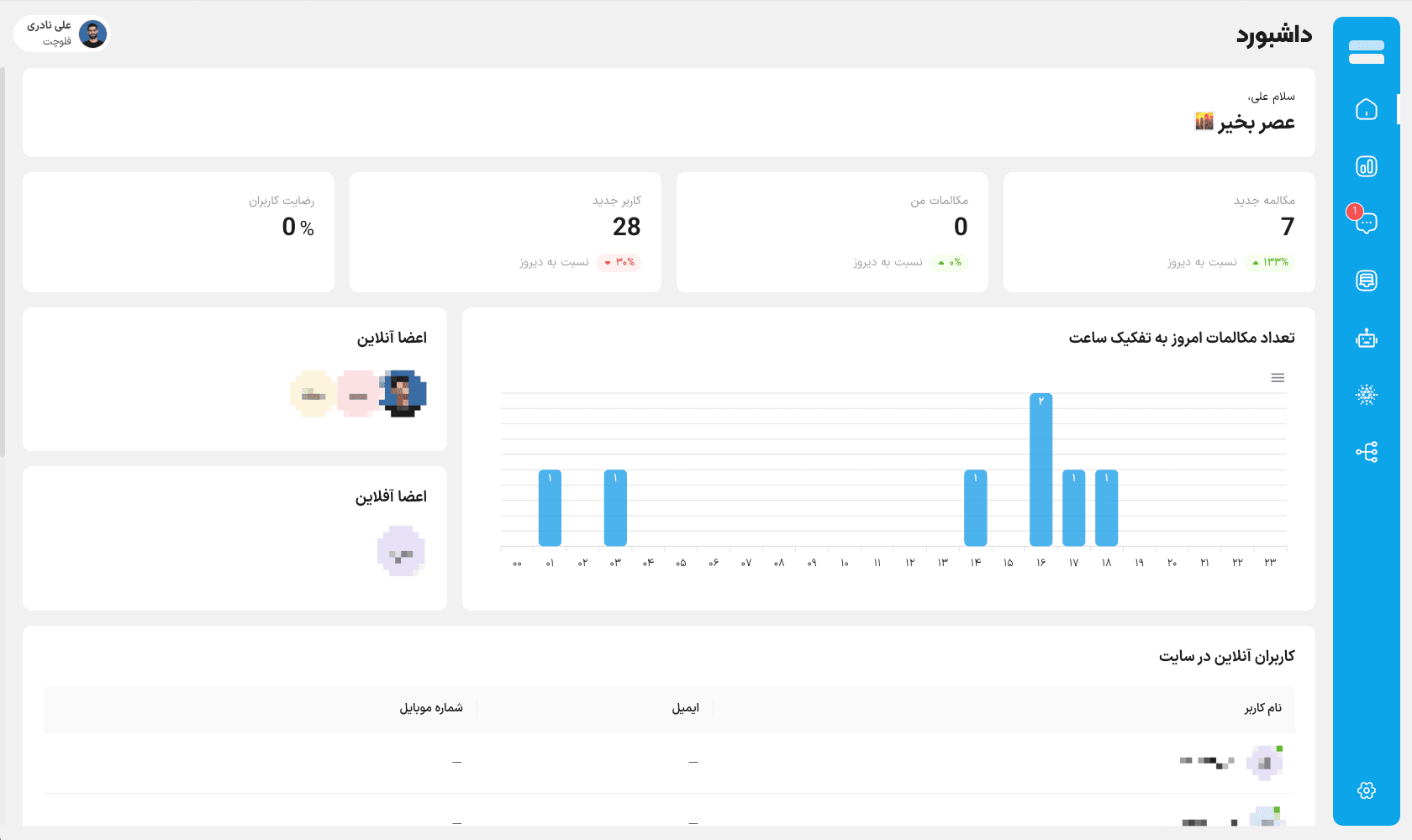Image resolution: width=1412 pixels, height=840 pixels.
Task: Click the first online user row avatar
Action: 1265,763
